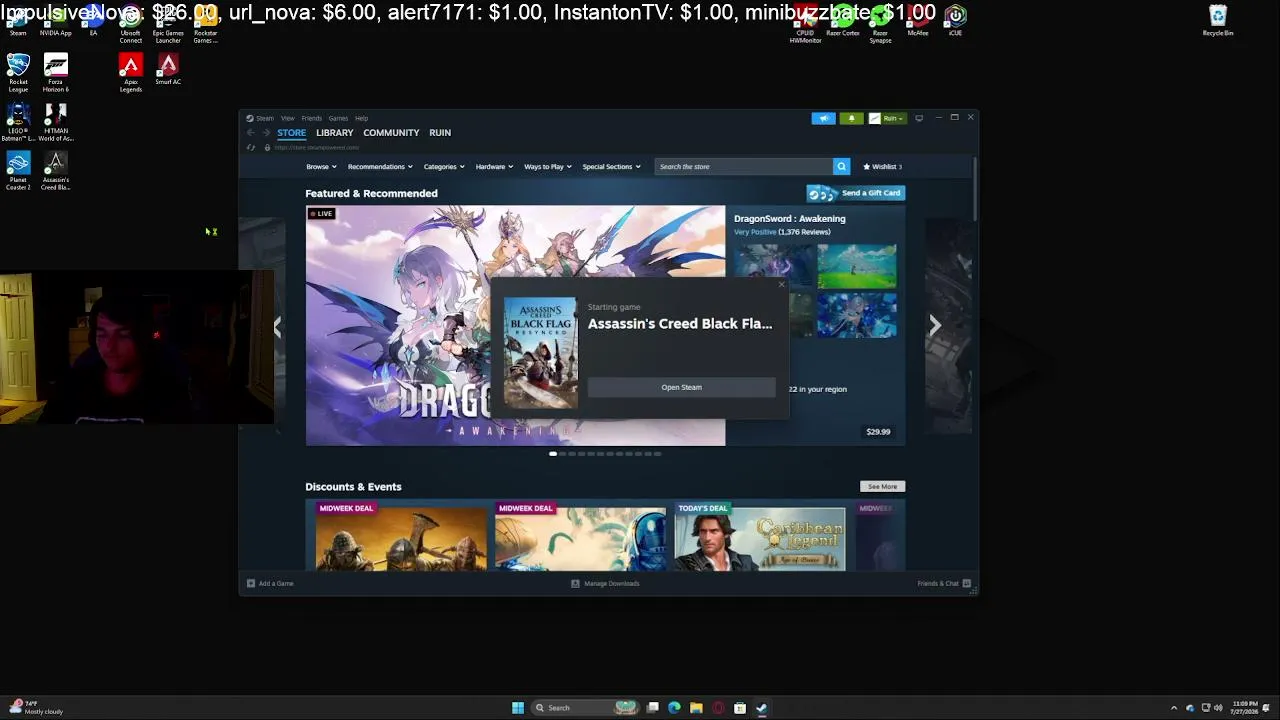The width and height of the screenshot is (1280, 720).
Task: Select the Recycle Bin desktop icon
Action: (1218, 21)
